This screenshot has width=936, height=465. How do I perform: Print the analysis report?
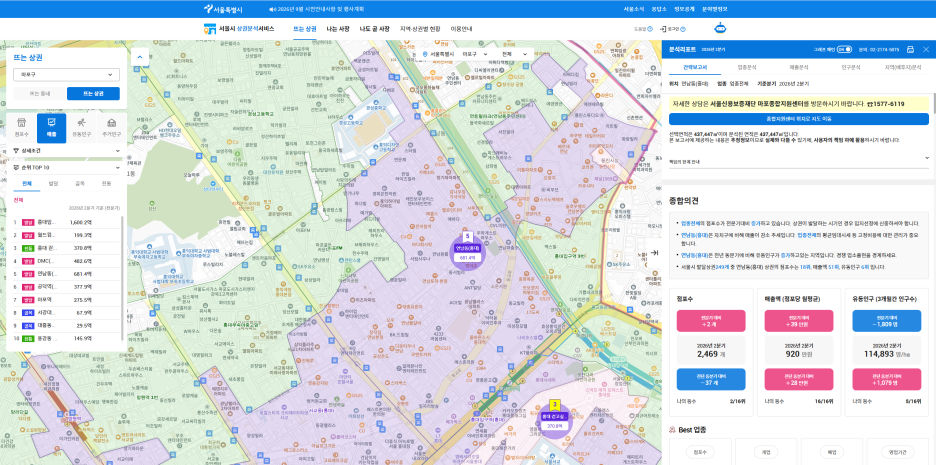910,50
